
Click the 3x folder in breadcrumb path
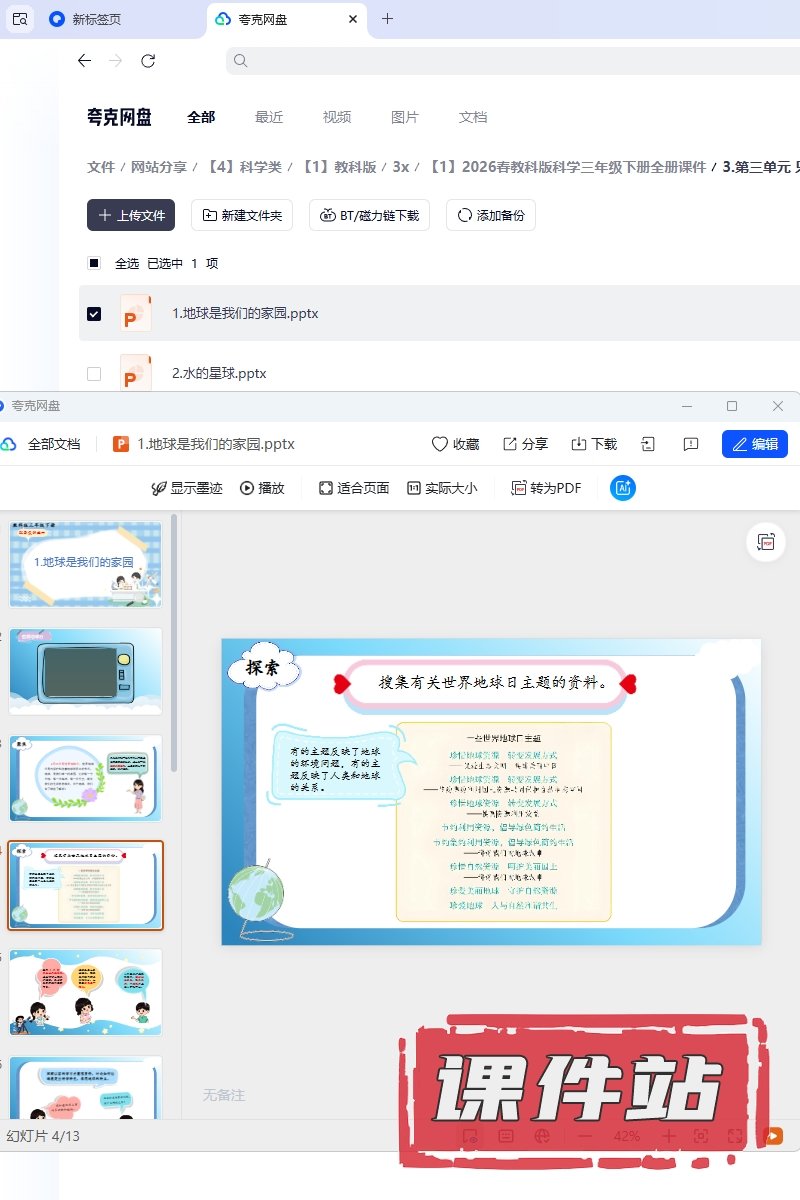point(400,167)
